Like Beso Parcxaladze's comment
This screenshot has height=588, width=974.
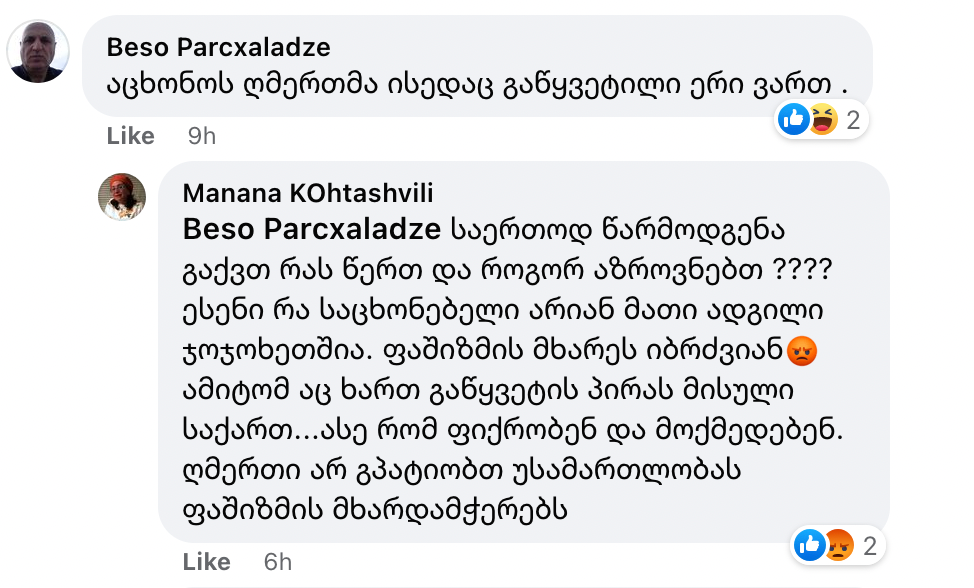130,136
